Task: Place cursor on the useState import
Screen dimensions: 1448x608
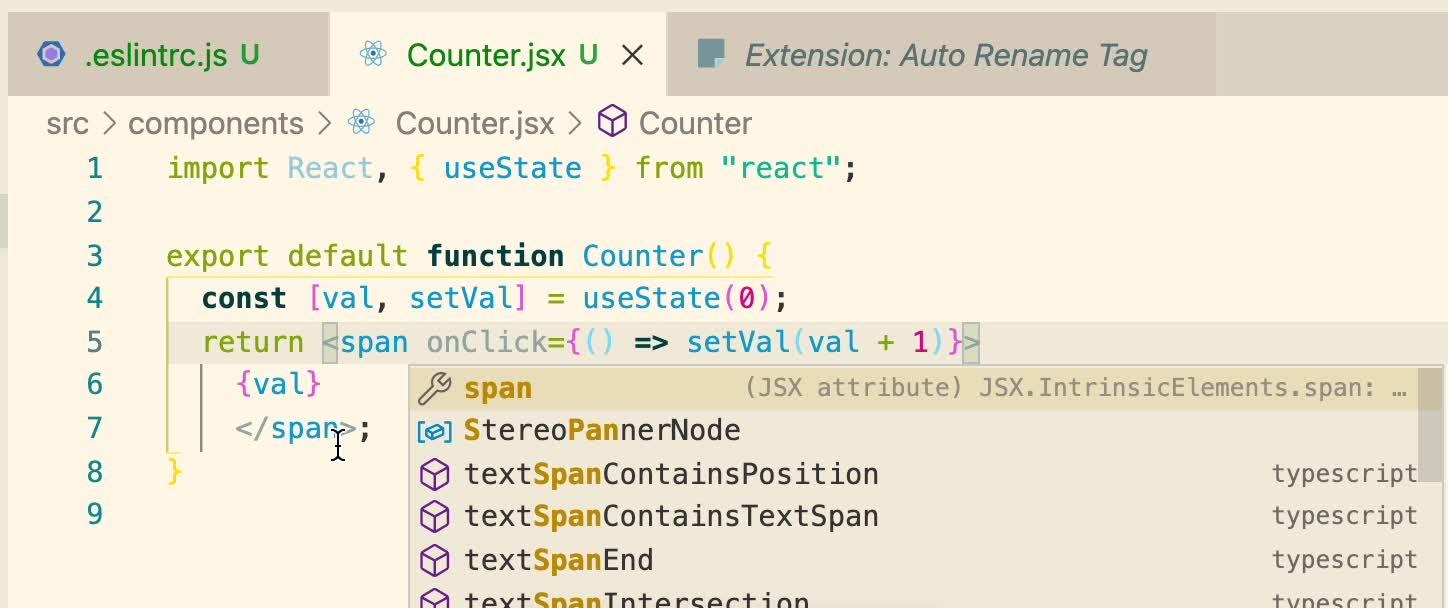Action: [x=512, y=167]
